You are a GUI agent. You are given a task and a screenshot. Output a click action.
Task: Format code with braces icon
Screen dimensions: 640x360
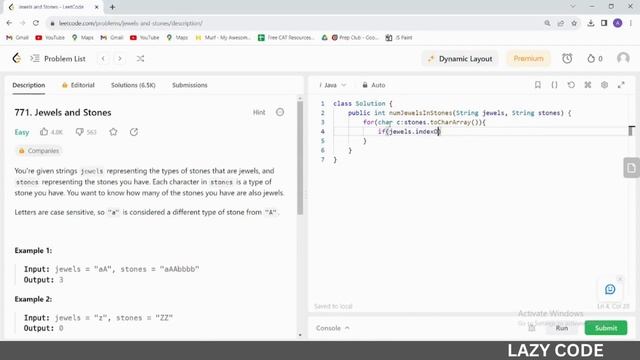(x=554, y=84)
